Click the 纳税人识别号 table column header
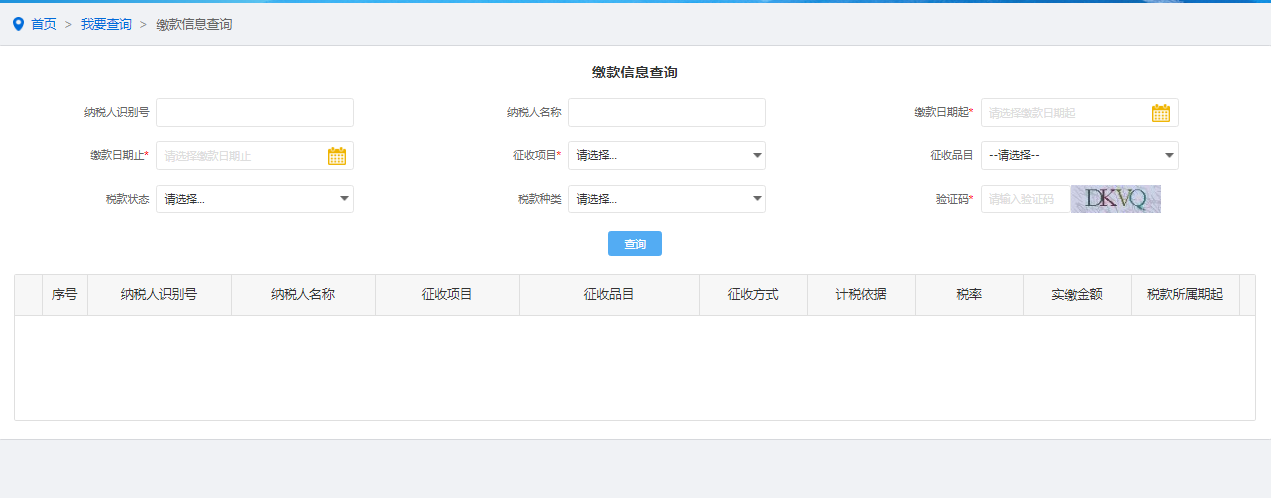Viewport: 1271px width, 498px height. 160,295
